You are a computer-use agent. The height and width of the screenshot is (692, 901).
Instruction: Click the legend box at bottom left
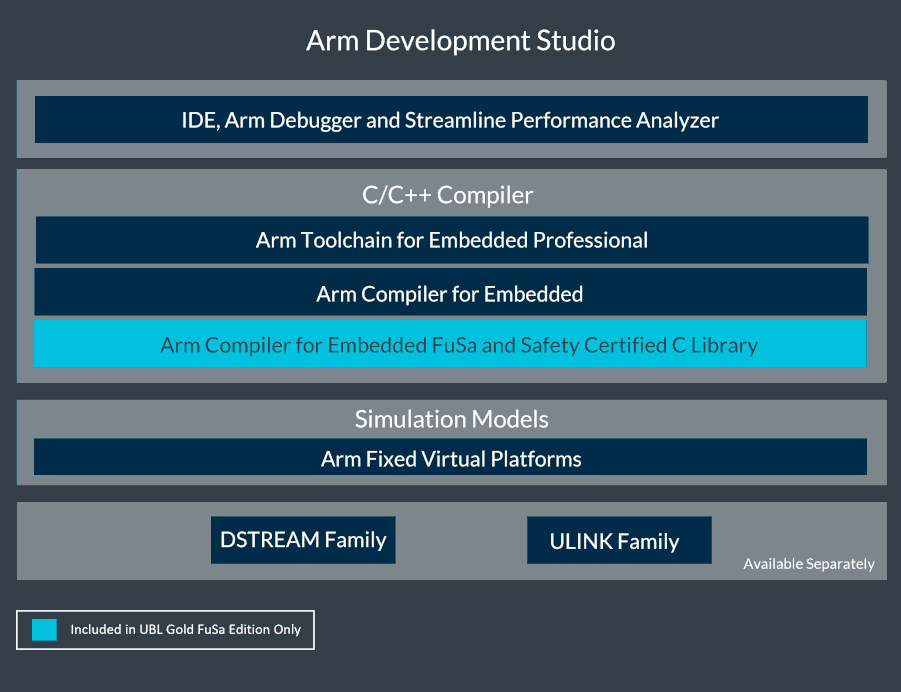165,630
